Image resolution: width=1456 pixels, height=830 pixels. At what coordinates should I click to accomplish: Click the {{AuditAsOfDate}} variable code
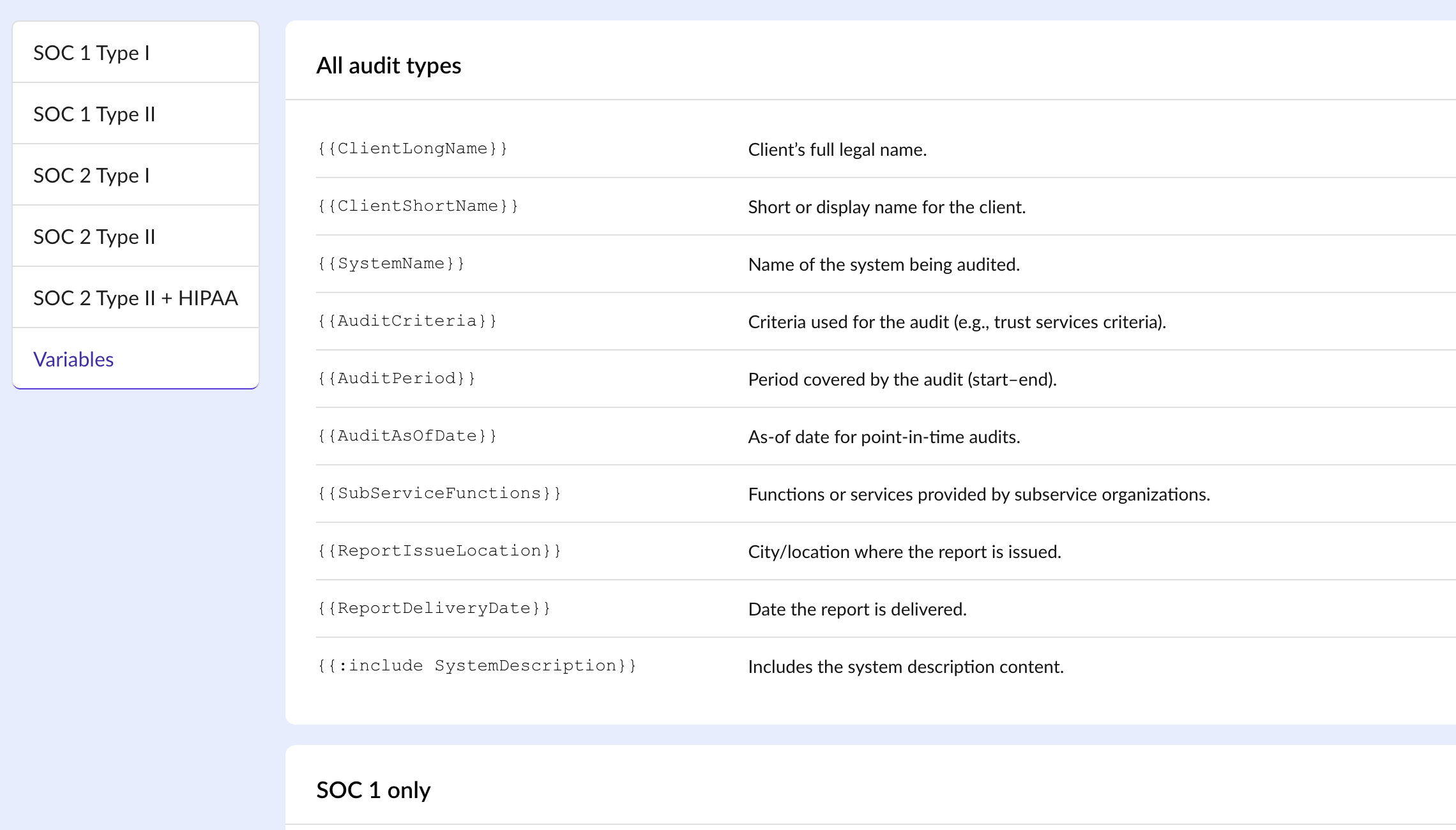coord(407,436)
